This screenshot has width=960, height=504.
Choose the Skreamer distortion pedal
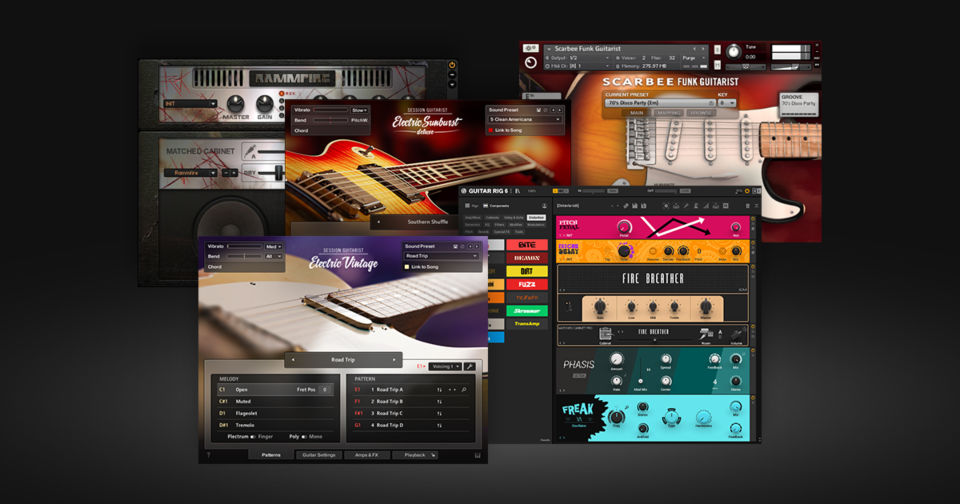(x=526, y=310)
